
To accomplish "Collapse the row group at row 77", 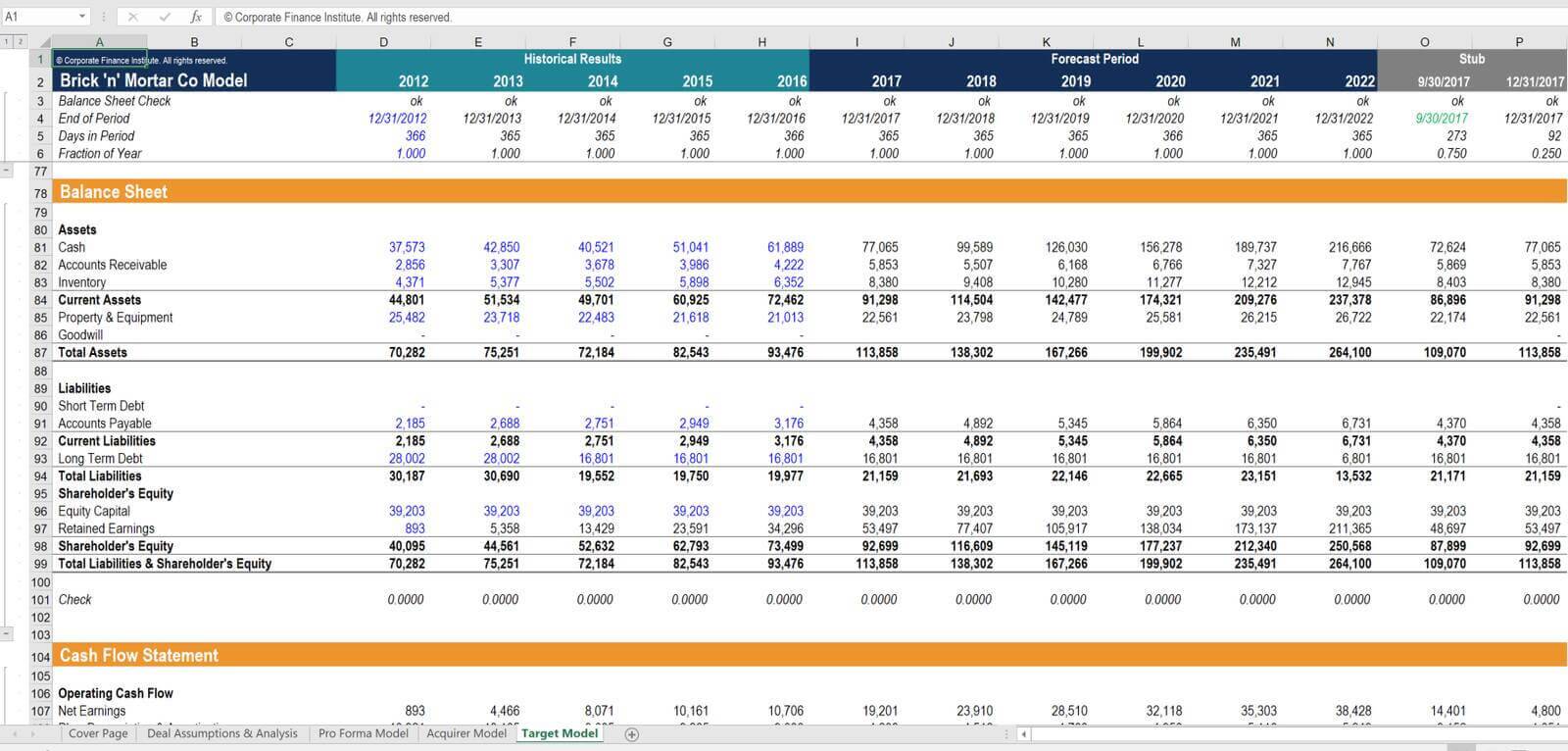I will coord(7,171).
